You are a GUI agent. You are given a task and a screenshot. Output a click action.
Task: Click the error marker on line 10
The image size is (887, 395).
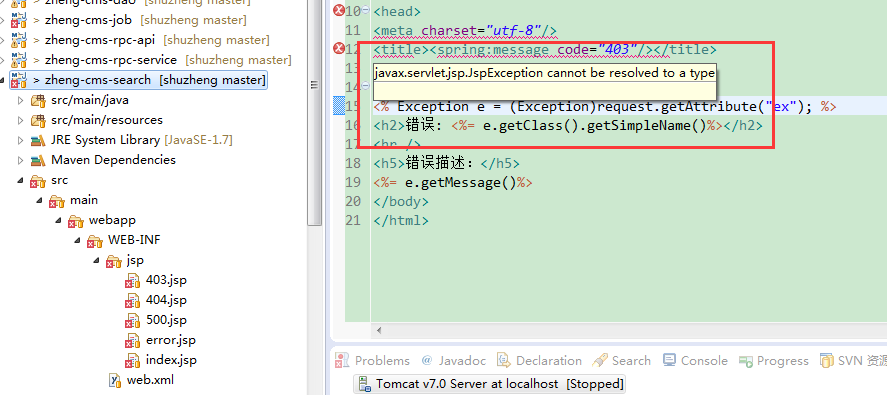pos(339,10)
